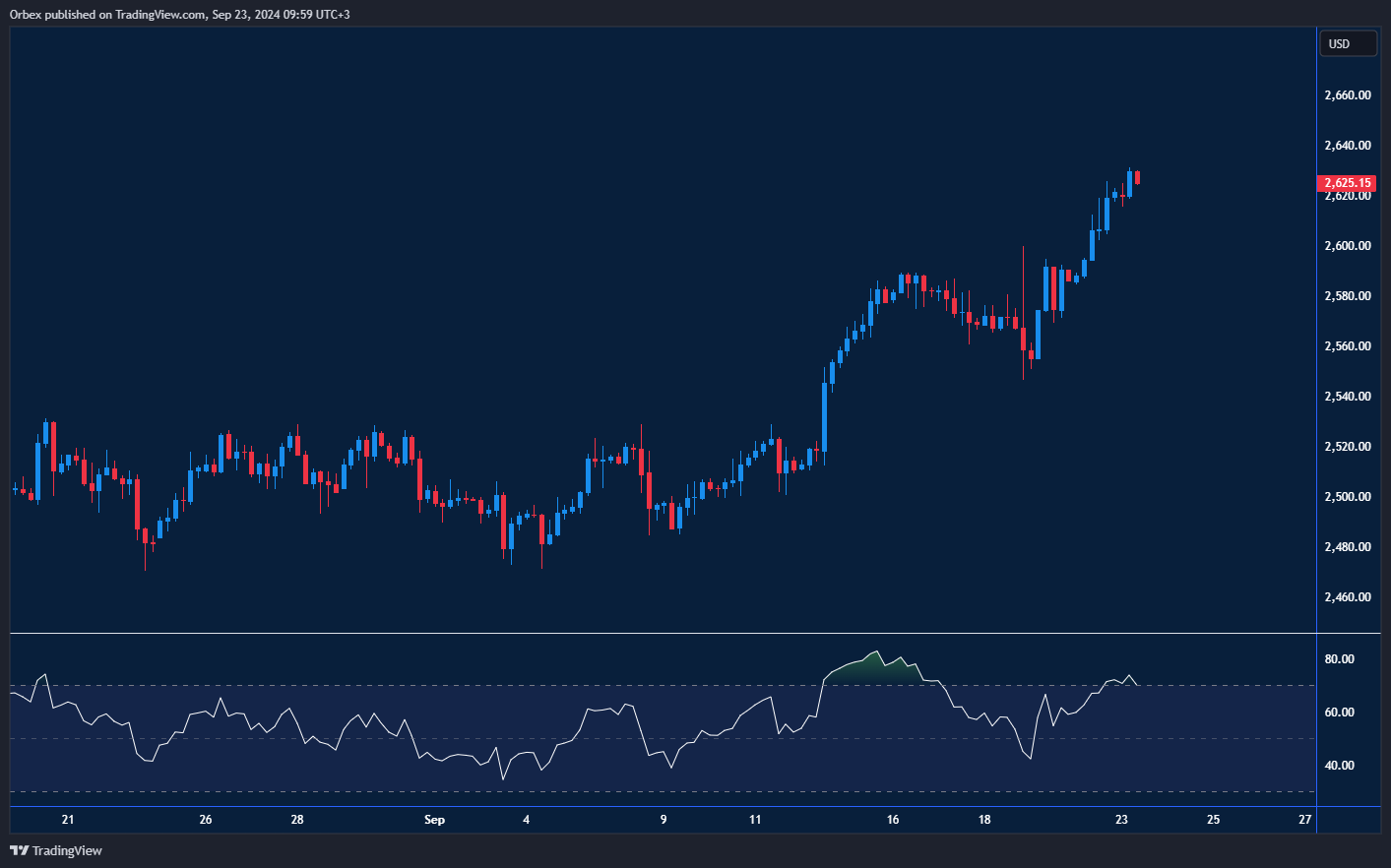Click the 2,660.00 price scale label

pyautogui.click(x=1347, y=95)
